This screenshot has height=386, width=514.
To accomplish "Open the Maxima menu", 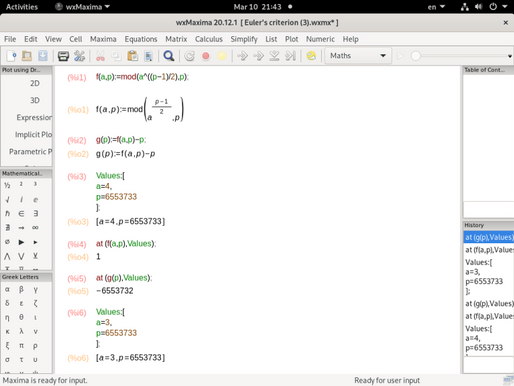I will tap(103, 39).
